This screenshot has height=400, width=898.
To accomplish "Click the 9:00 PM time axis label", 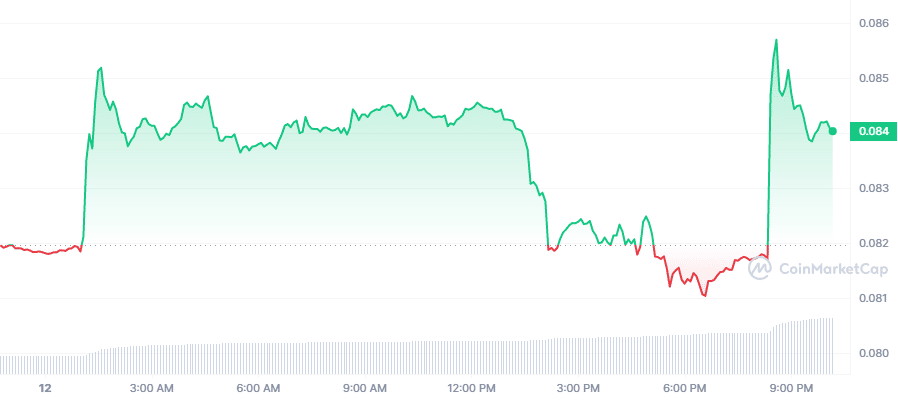I will pyautogui.click(x=790, y=387).
